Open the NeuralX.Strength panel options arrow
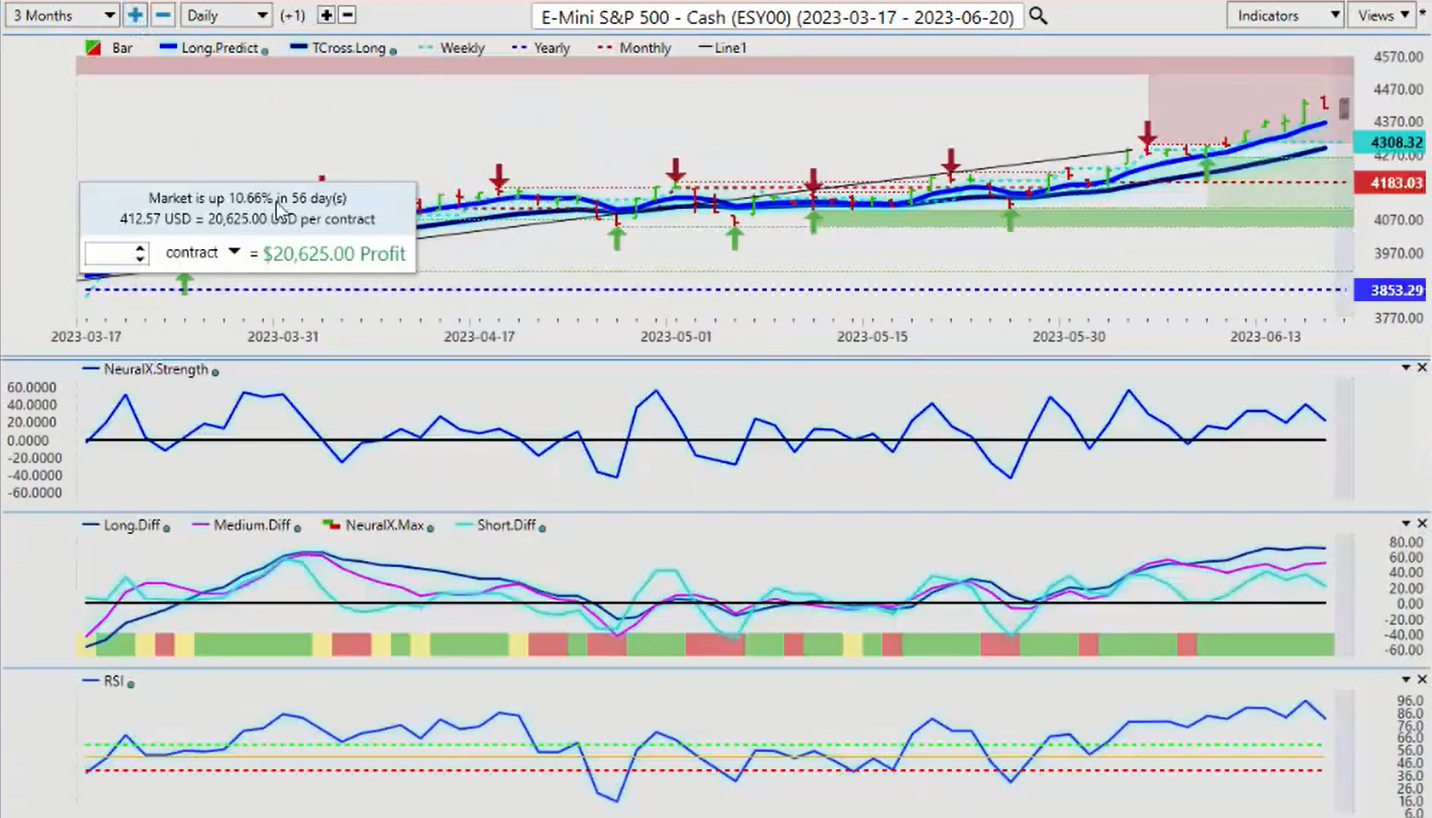 point(1407,368)
